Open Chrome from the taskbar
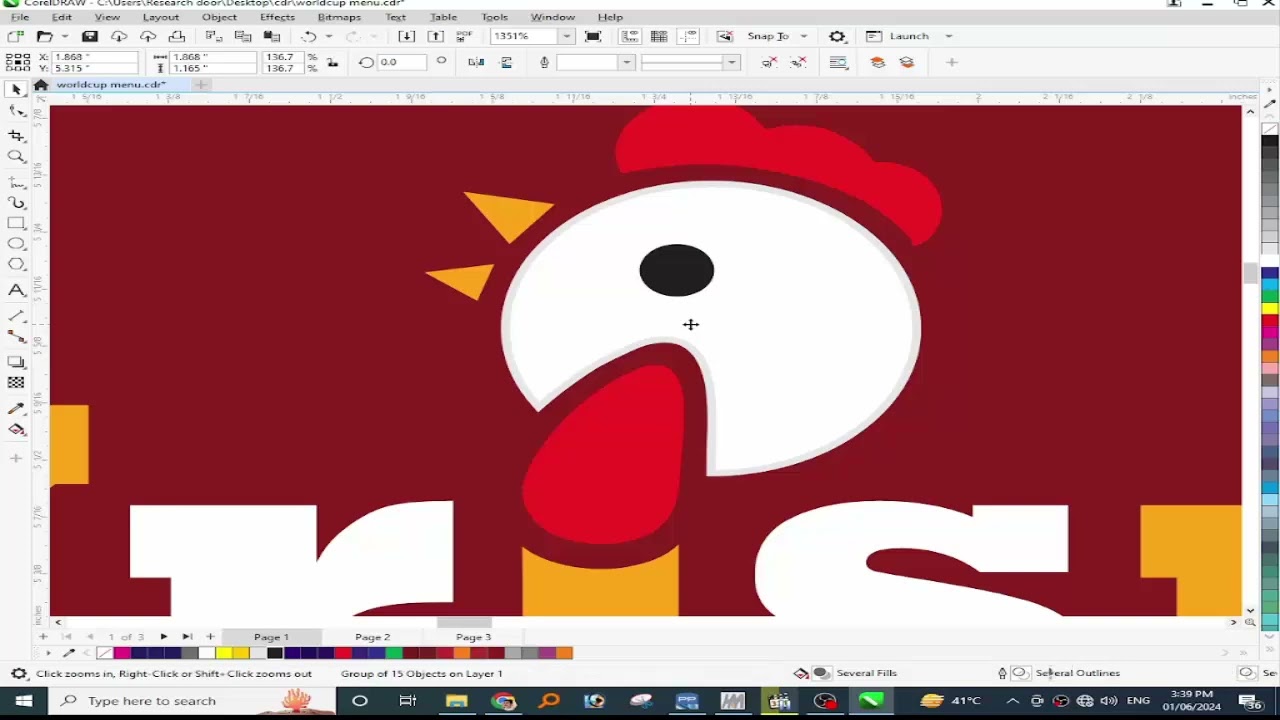 (503, 701)
